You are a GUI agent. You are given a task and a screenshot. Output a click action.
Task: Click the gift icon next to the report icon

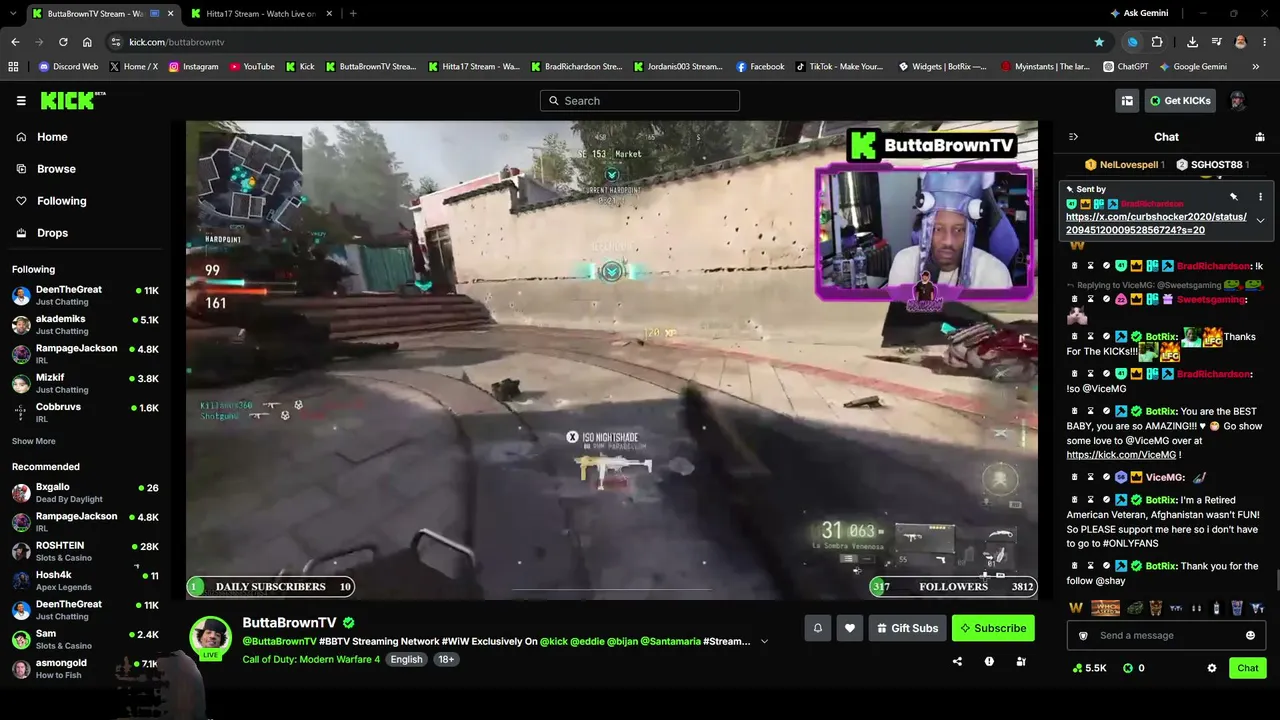click(x=1021, y=661)
